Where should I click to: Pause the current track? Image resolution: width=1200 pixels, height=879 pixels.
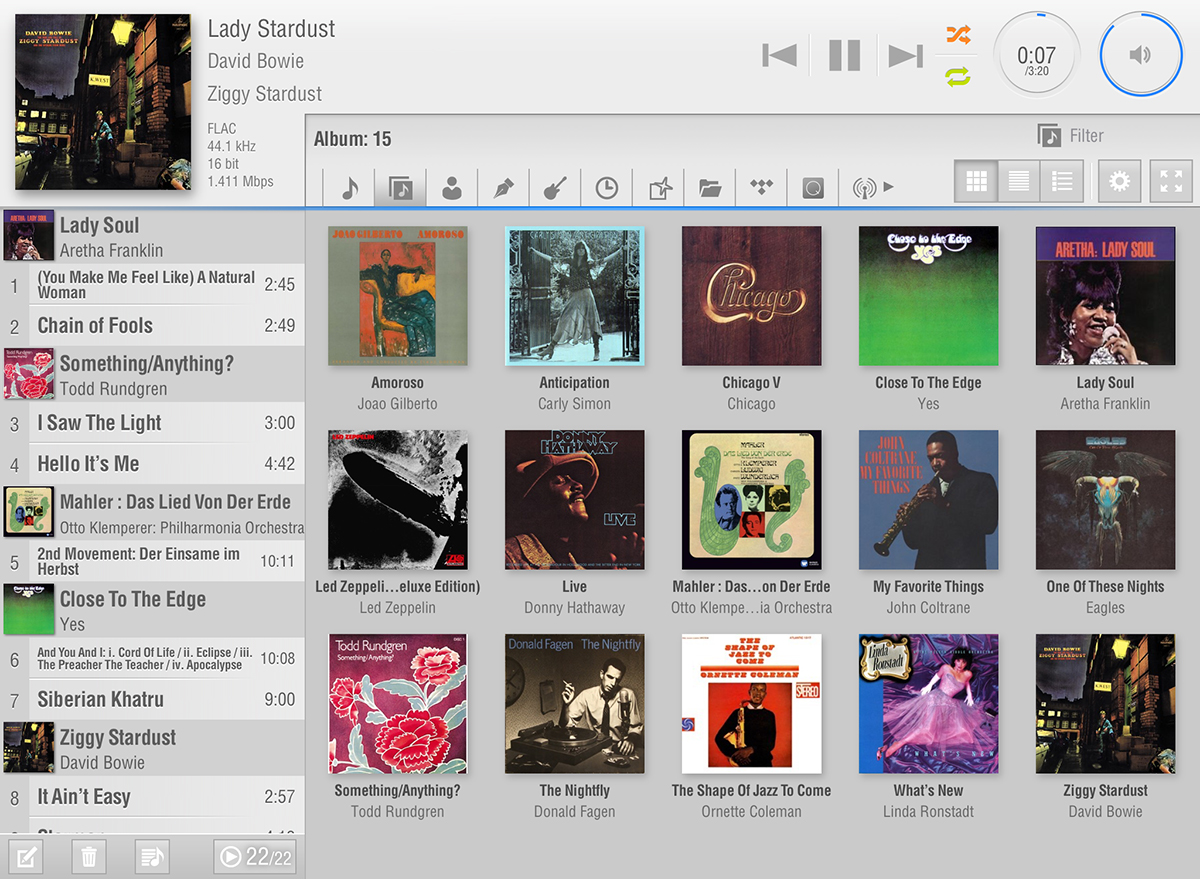tap(844, 55)
